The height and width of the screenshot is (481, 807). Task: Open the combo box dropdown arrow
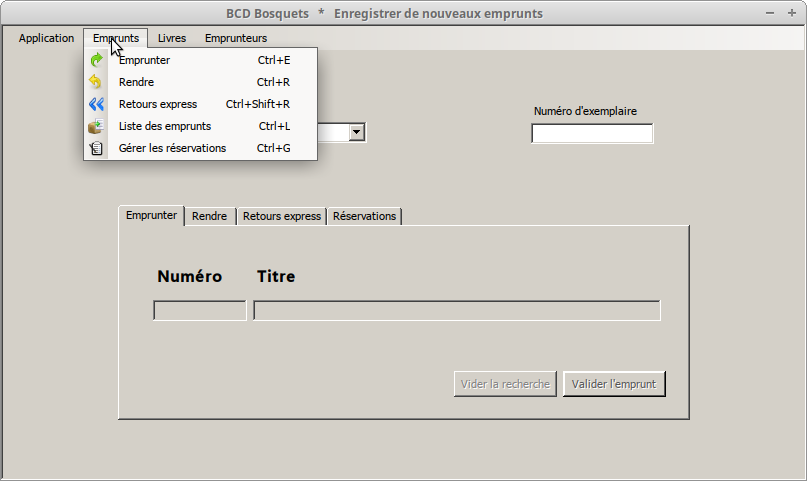tap(357, 132)
